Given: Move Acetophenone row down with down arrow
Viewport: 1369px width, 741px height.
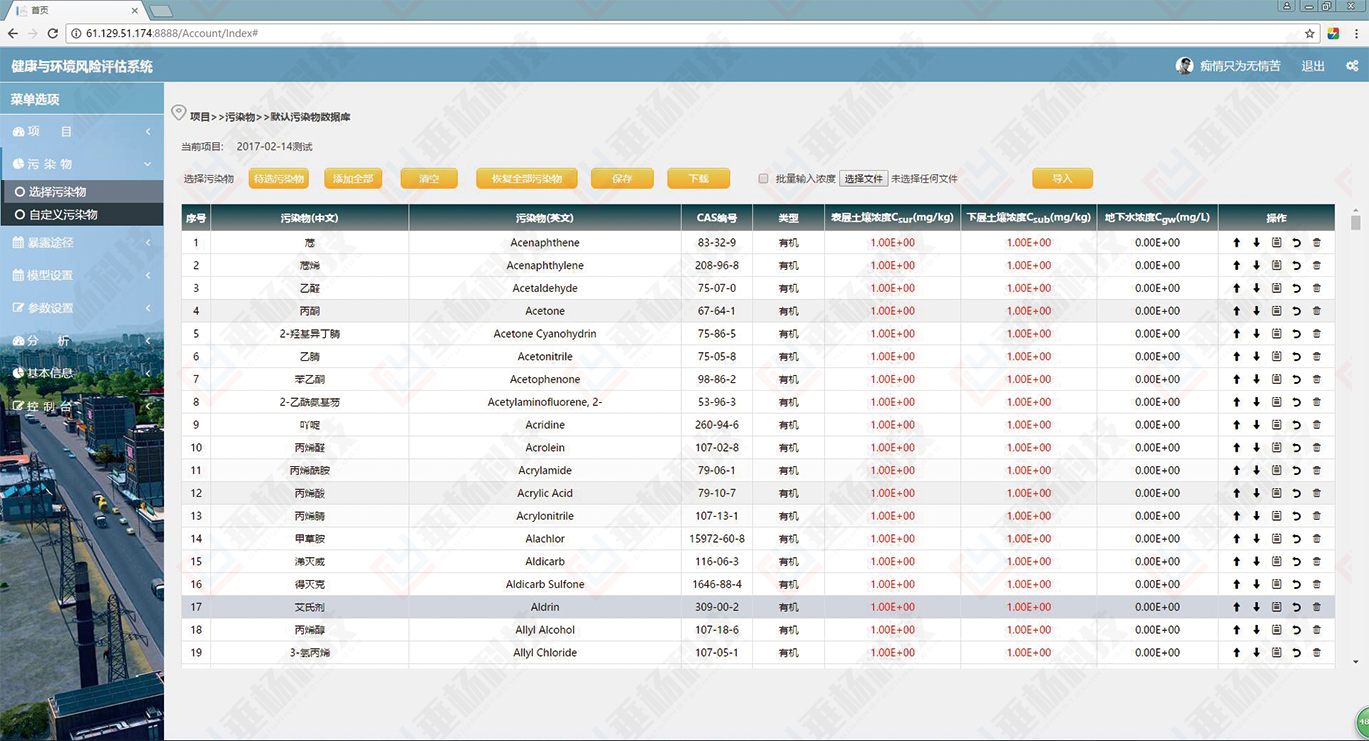Looking at the screenshot, I should [1256, 380].
